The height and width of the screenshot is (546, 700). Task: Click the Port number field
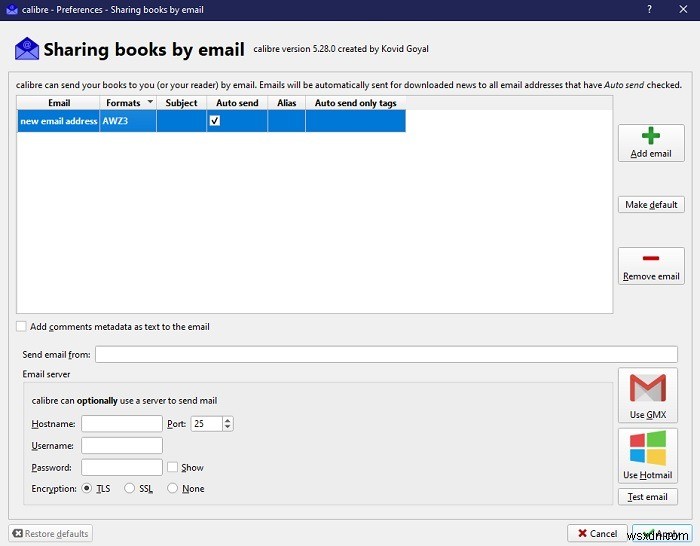[x=207, y=423]
